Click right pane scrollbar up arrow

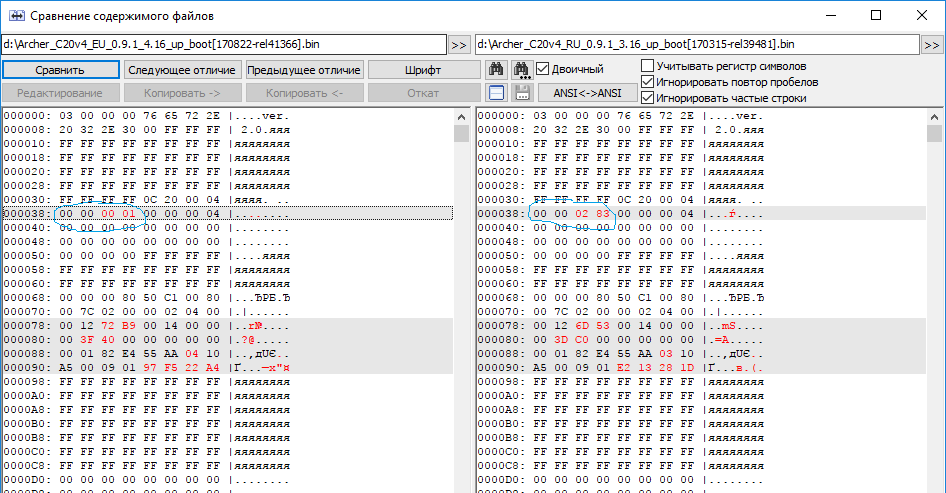935,117
